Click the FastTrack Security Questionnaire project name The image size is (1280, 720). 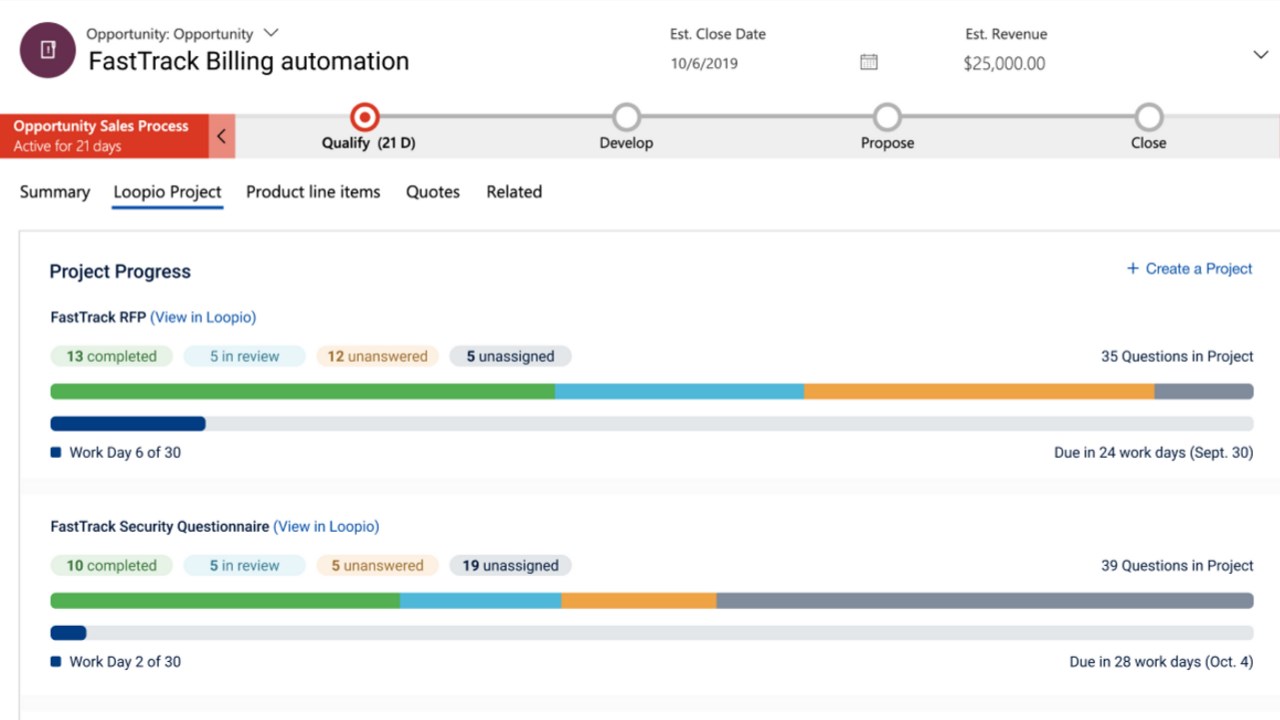coord(160,526)
